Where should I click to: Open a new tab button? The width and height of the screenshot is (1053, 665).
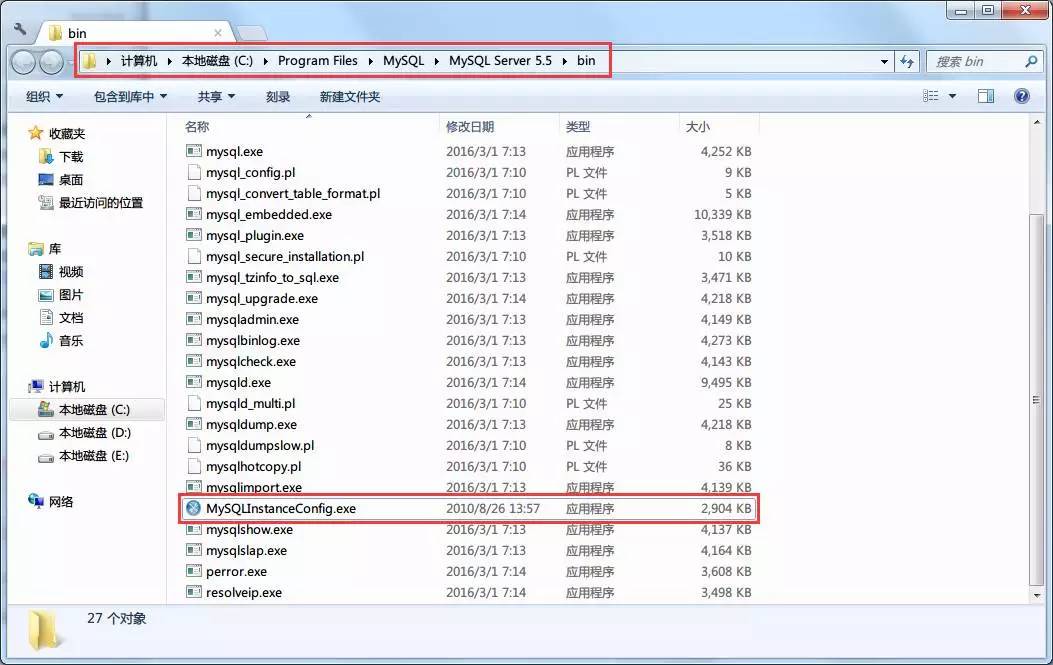pos(252,33)
